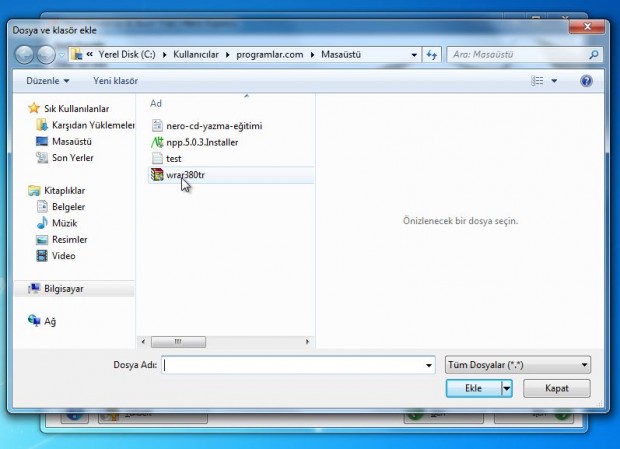Open the Tüm Dosyalar file type dropdown

click(x=517, y=365)
